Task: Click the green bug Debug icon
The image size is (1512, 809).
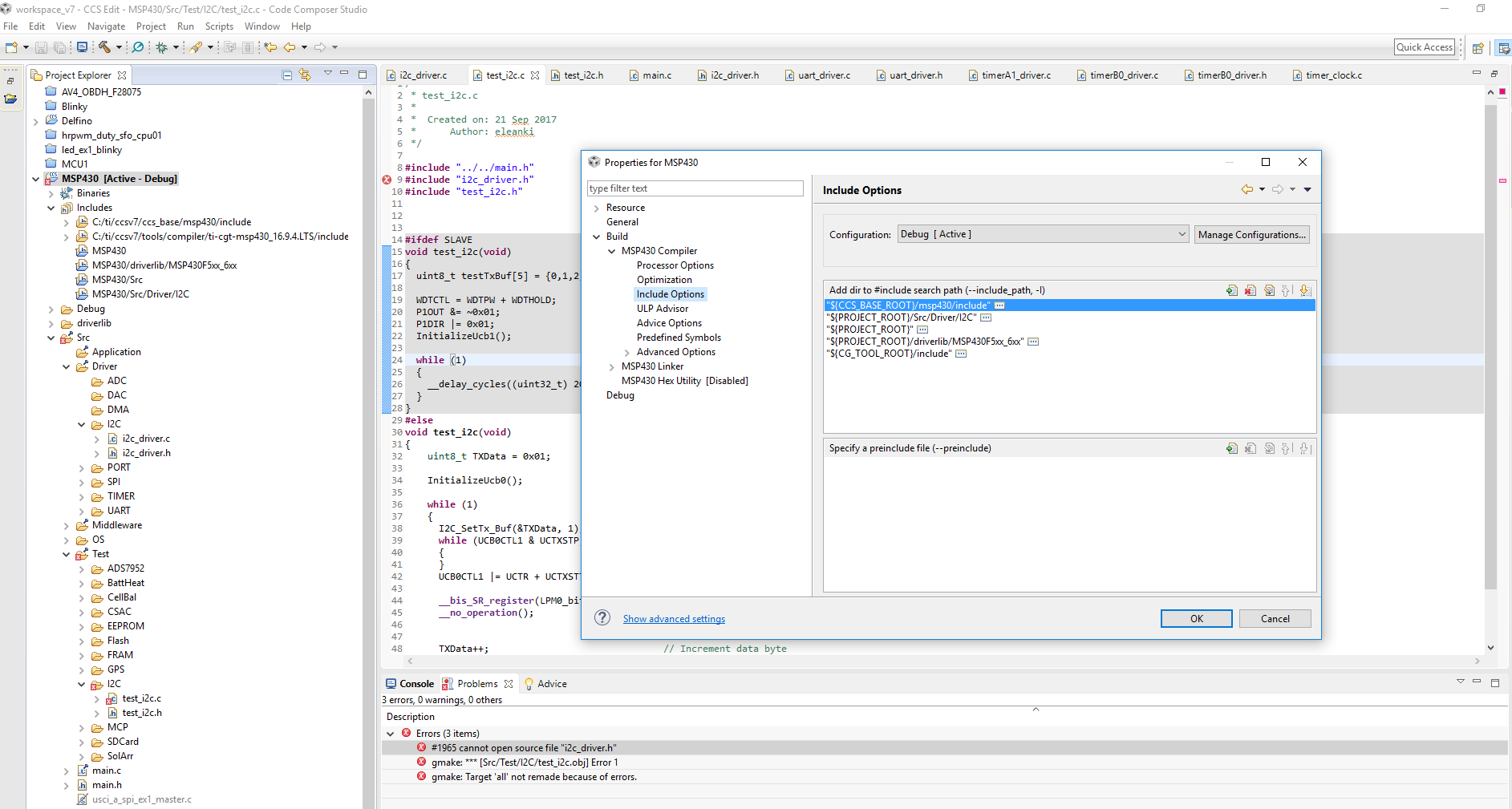Action: click(161, 47)
